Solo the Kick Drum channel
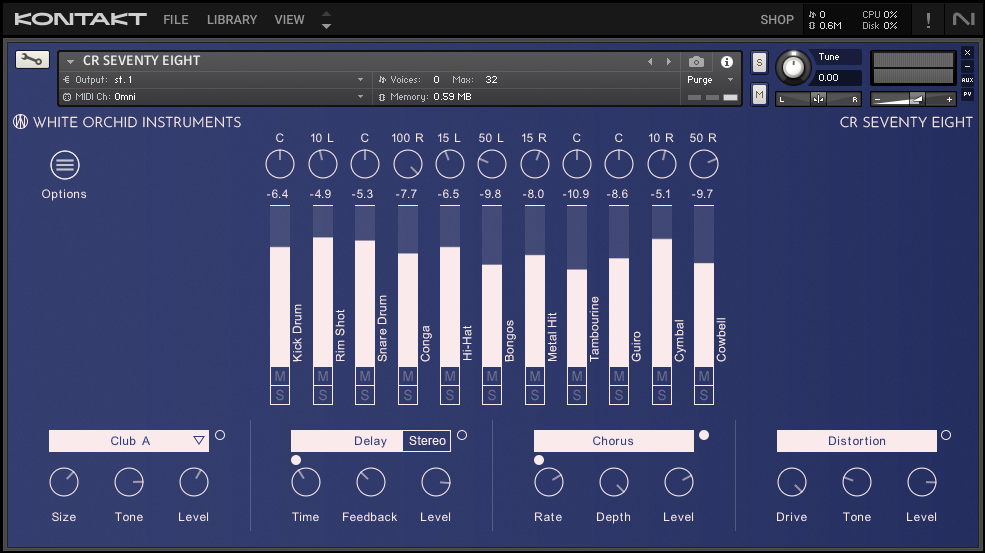The height and width of the screenshot is (553, 985). pos(280,395)
